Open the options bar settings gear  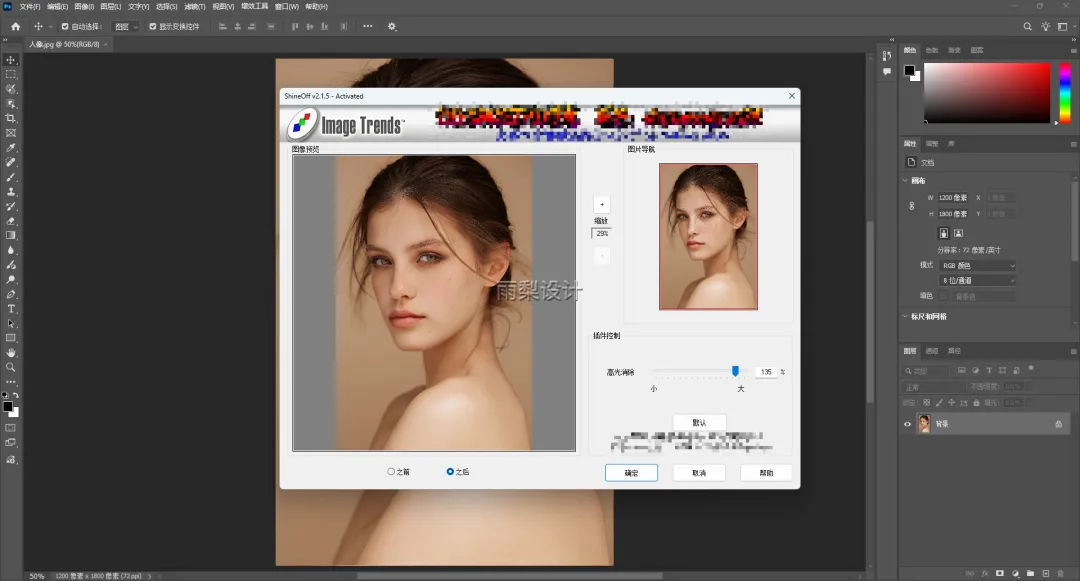tap(392, 26)
